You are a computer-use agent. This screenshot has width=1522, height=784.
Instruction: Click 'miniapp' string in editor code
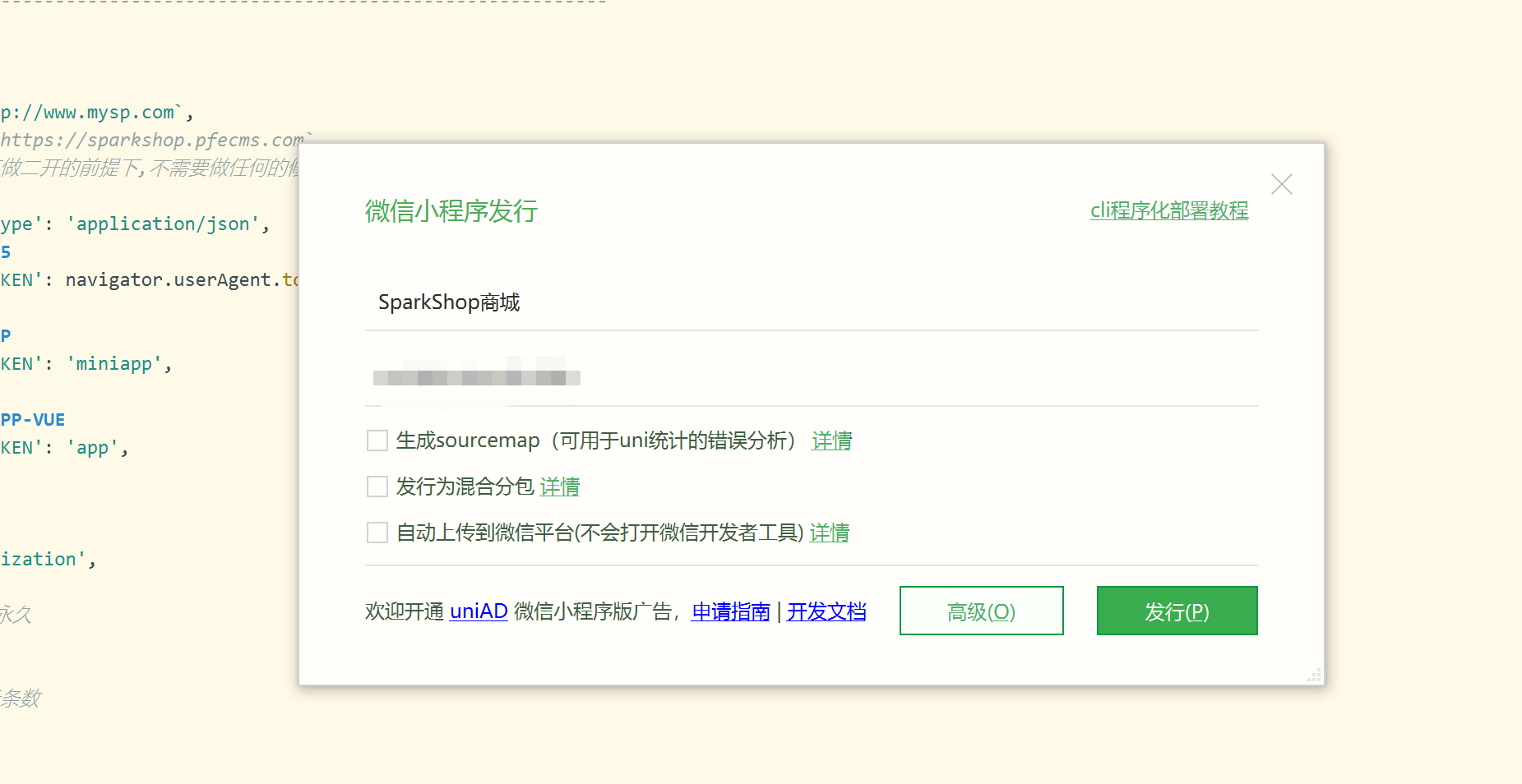tap(114, 363)
